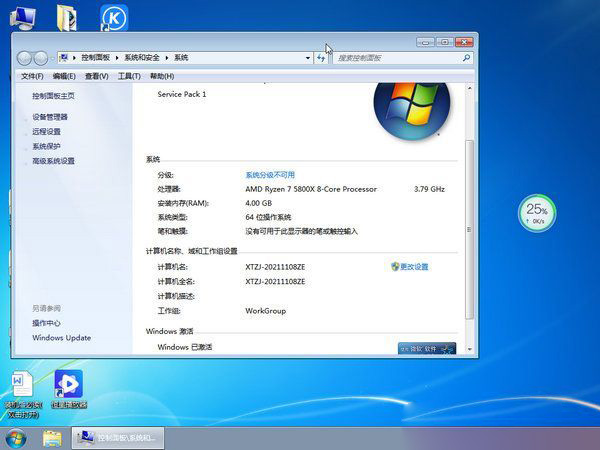Click the scrollbar up arrow
Image resolution: width=600 pixels, height=450 pixels.
click(470, 88)
